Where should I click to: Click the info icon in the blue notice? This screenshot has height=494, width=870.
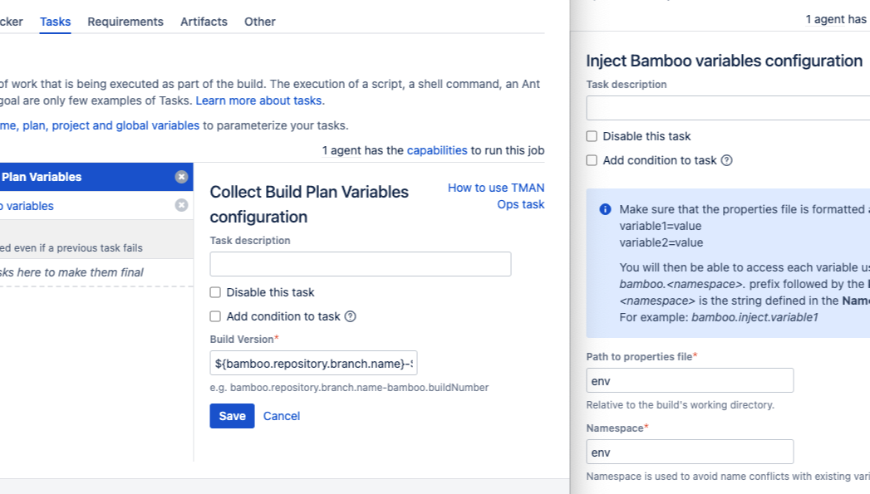[605, 210]
